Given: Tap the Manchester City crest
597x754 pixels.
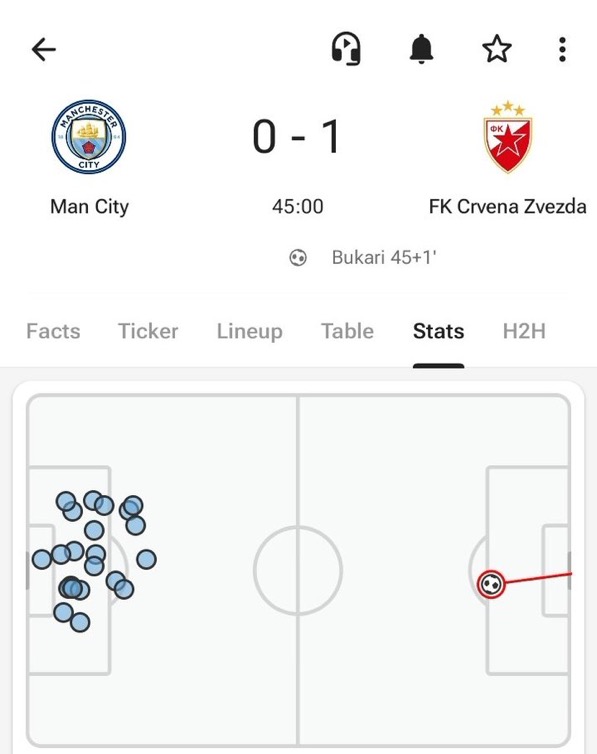Looking at the screenshot, I should (89, 137).
